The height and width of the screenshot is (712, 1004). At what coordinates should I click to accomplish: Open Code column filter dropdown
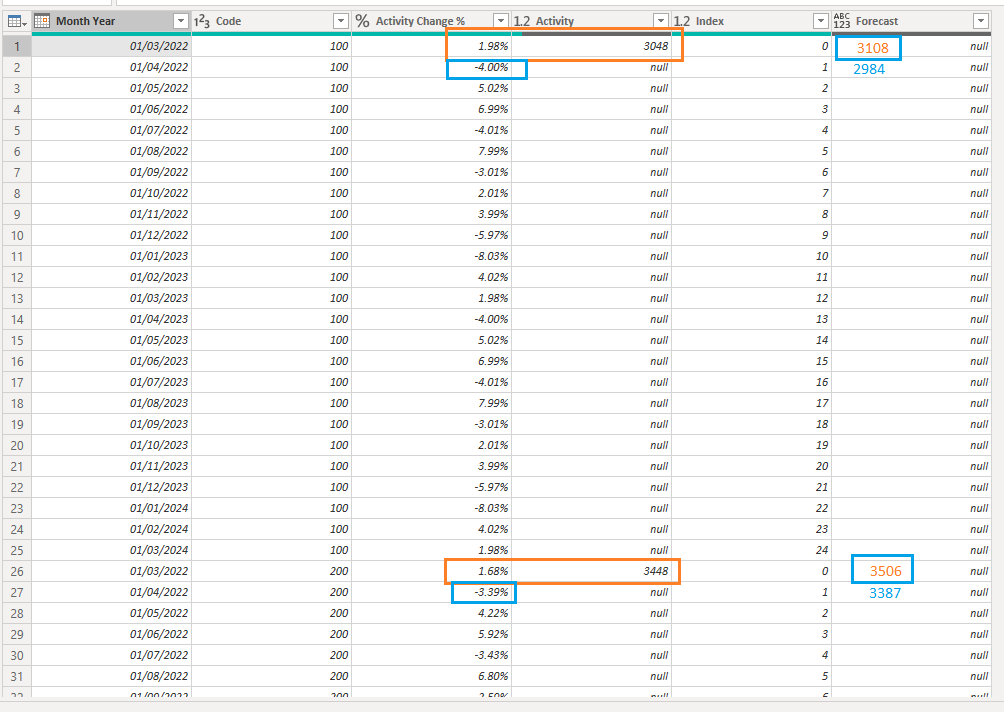[x=341, y=21]
